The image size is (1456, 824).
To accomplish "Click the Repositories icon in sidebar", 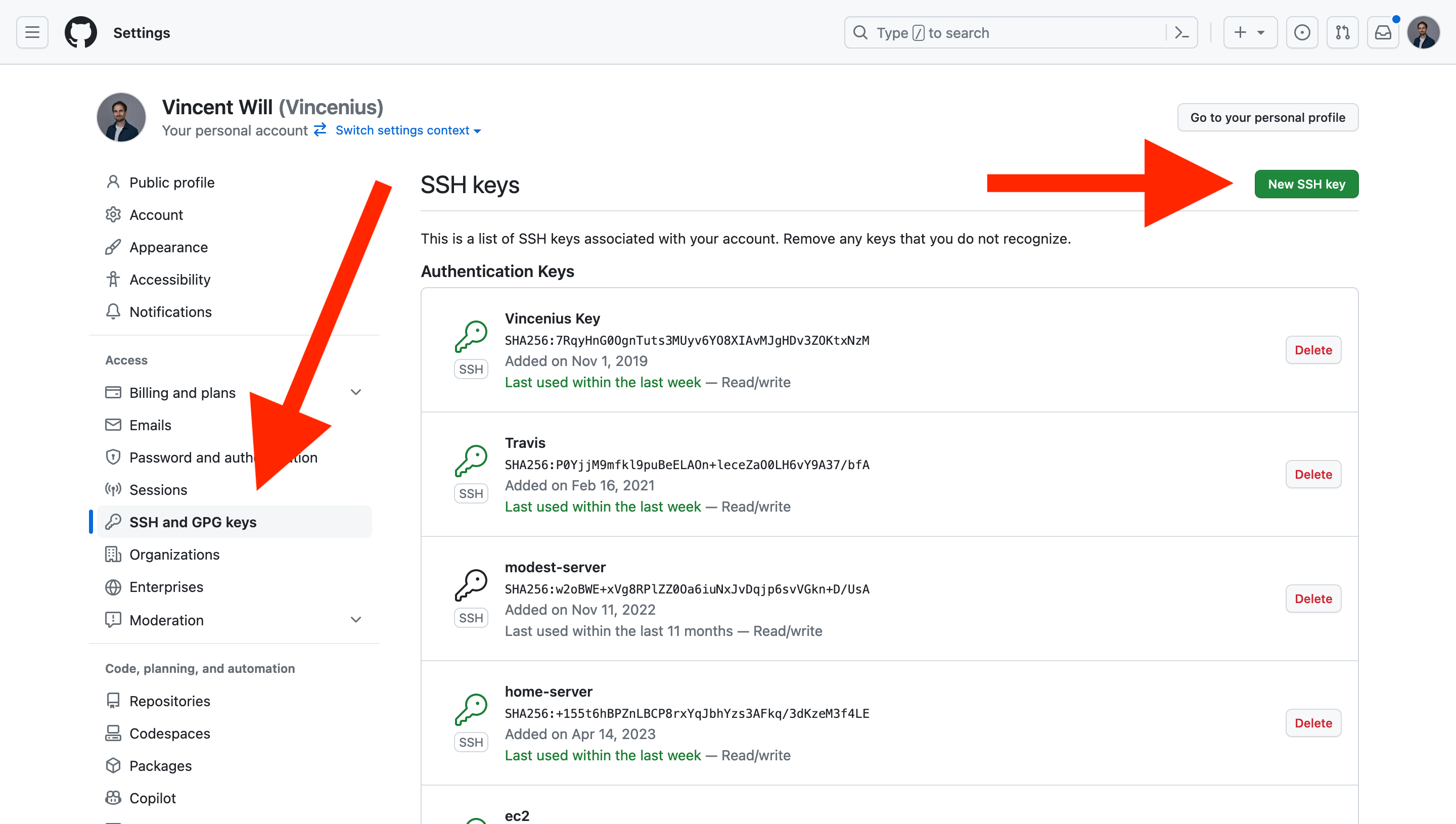I will (113, 700).
